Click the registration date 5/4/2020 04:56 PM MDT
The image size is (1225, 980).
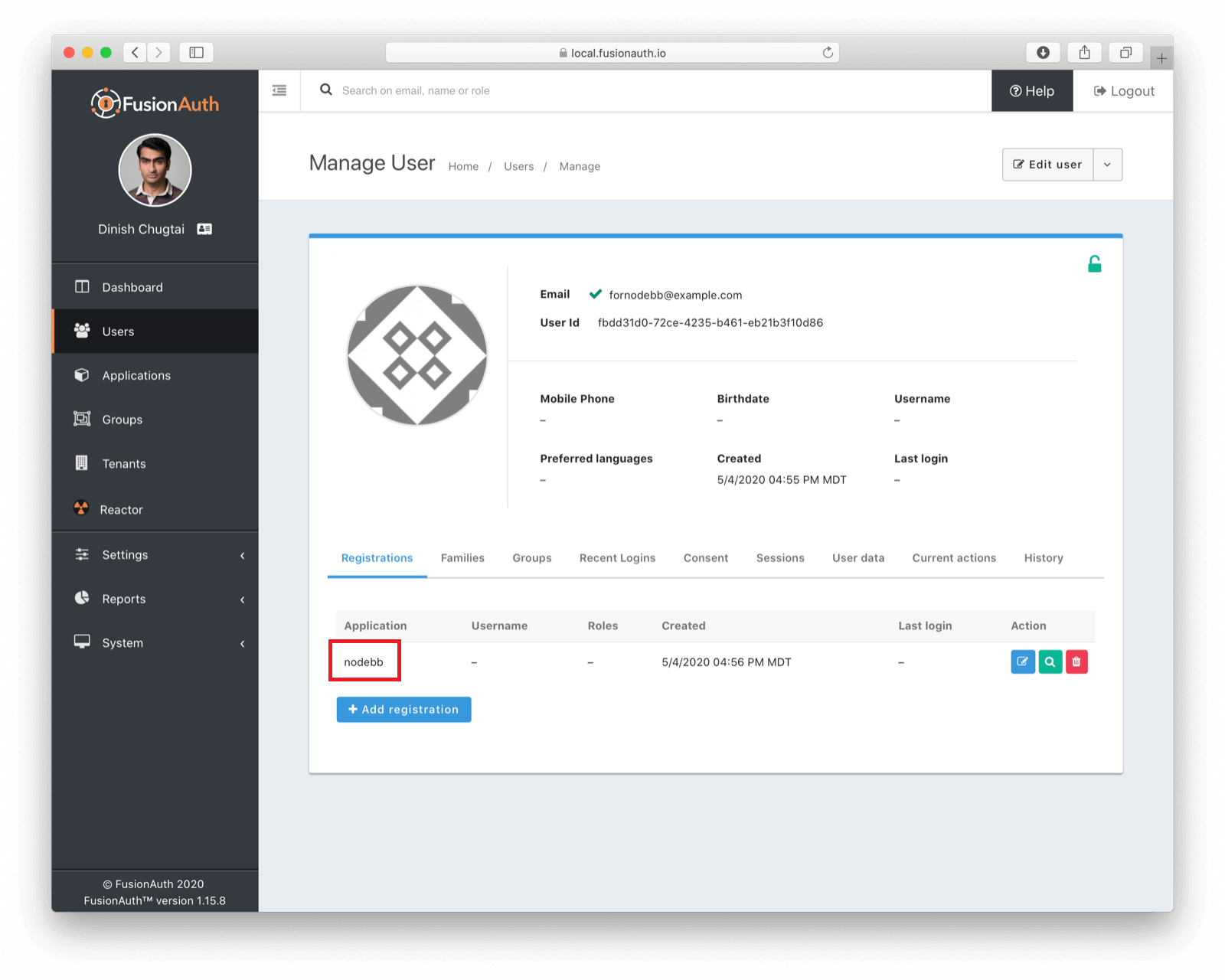click(727, 662)
